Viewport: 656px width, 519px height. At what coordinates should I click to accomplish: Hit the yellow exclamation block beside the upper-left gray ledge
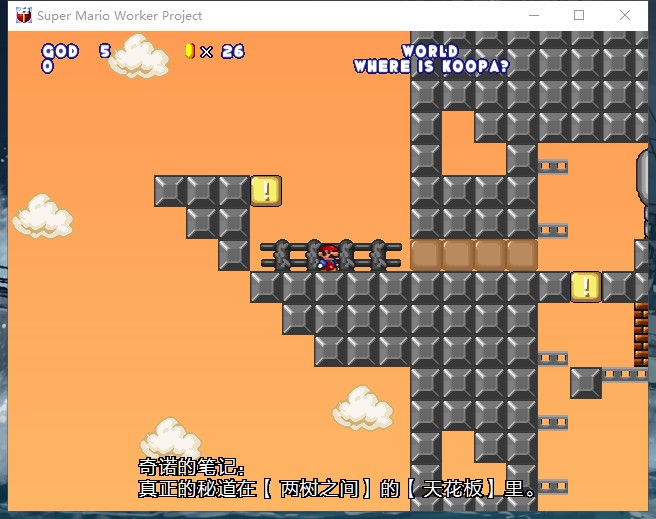[266, 191]
